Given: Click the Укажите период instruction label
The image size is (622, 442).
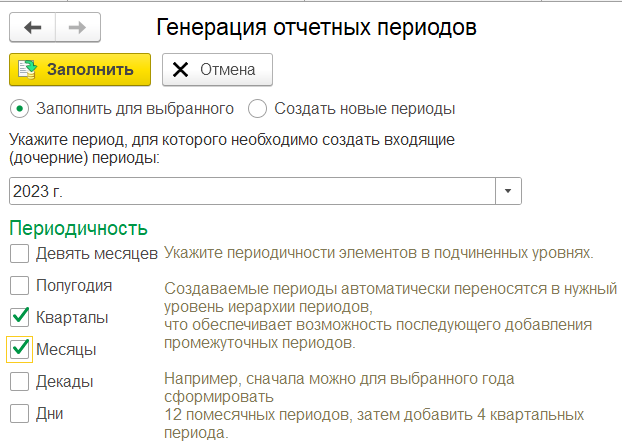Looking at the screenshot, I should coord(232,149).
